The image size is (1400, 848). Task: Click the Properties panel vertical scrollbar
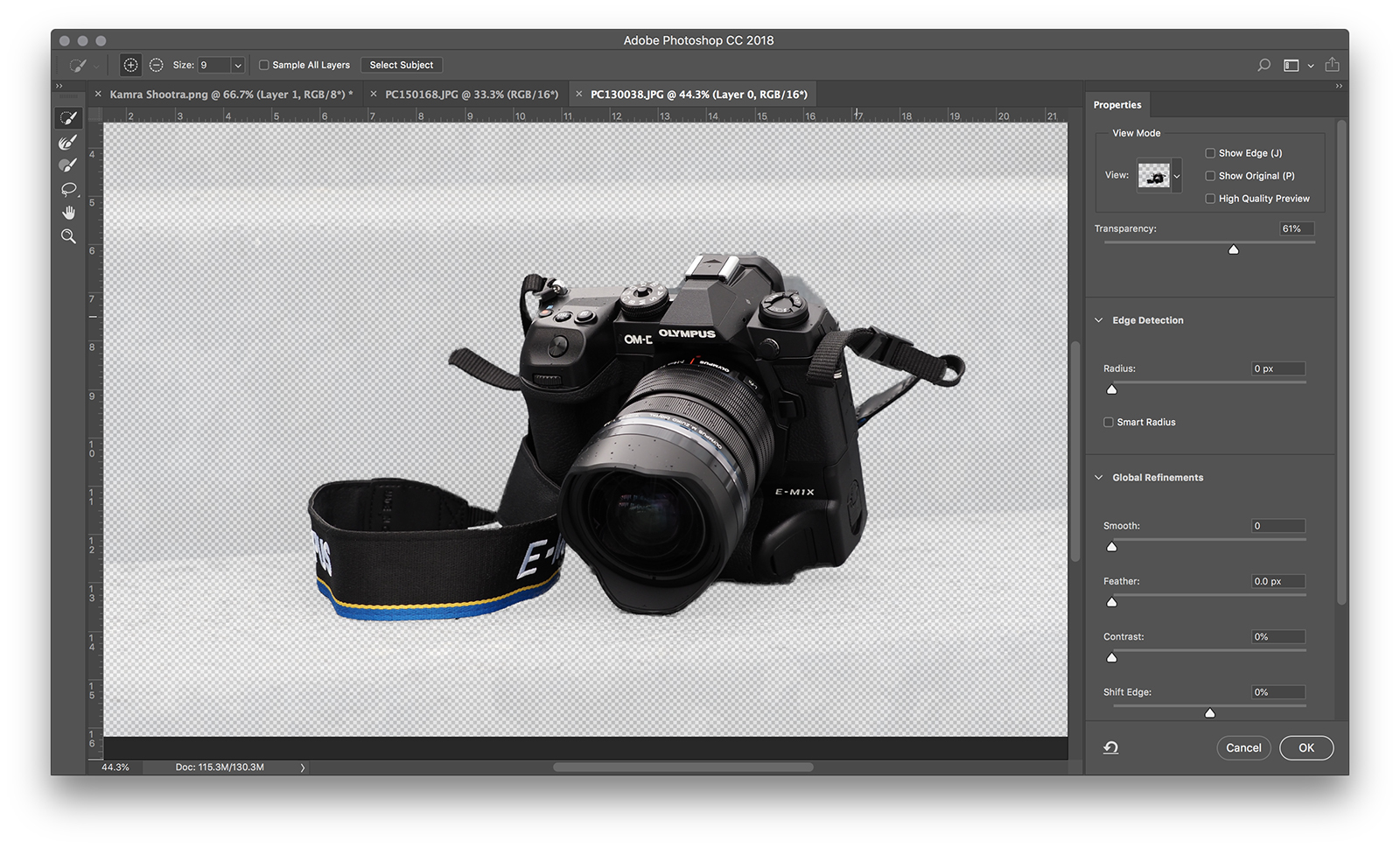point(1341,363)
